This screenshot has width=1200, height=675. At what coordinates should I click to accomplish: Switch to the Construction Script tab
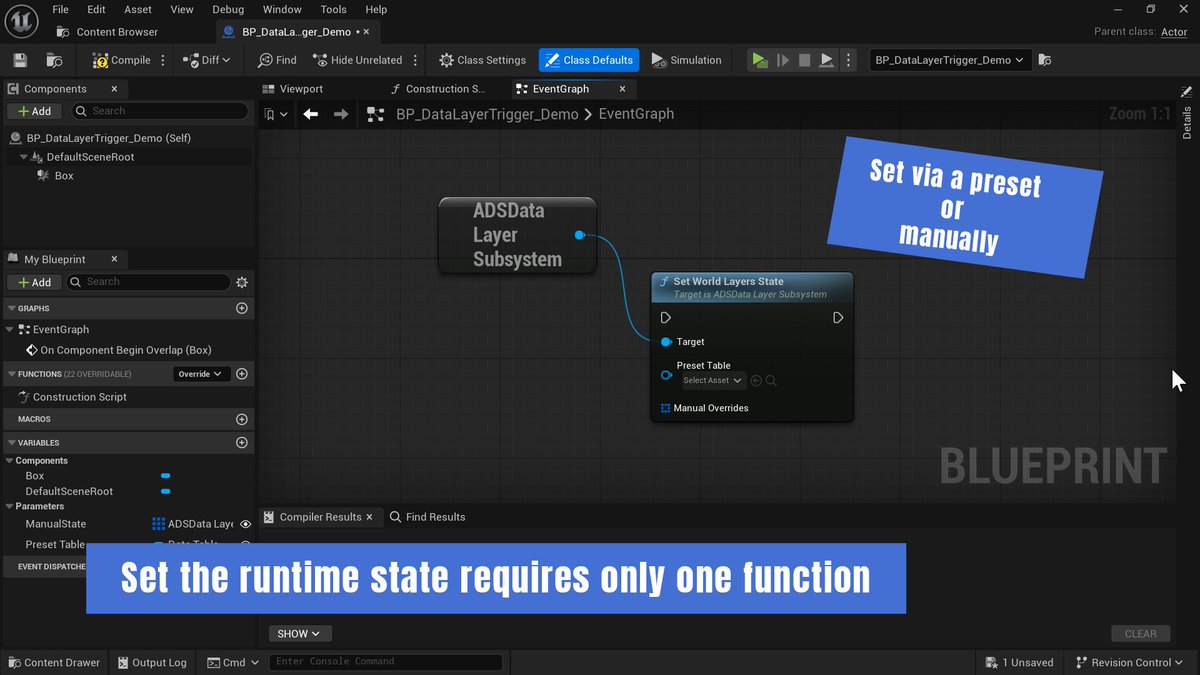(437, 89)
